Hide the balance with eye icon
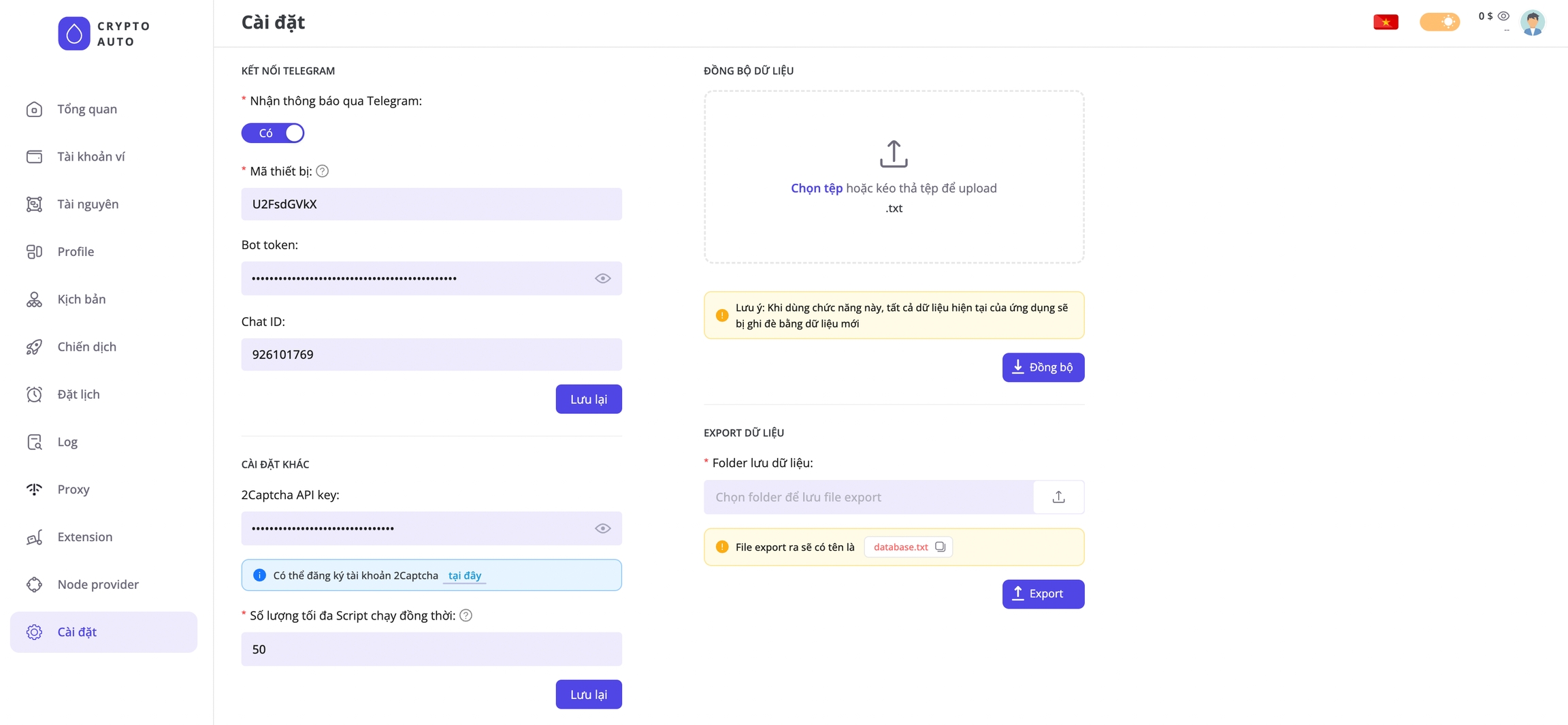This screenshot has height=725, width=1568. 1503,16
